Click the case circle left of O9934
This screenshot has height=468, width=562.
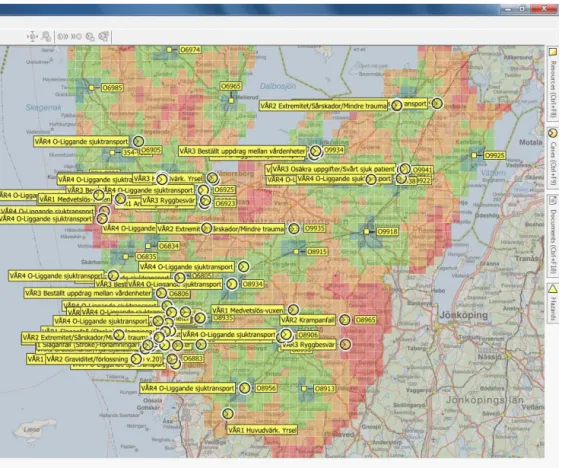[x=315, y=151]
